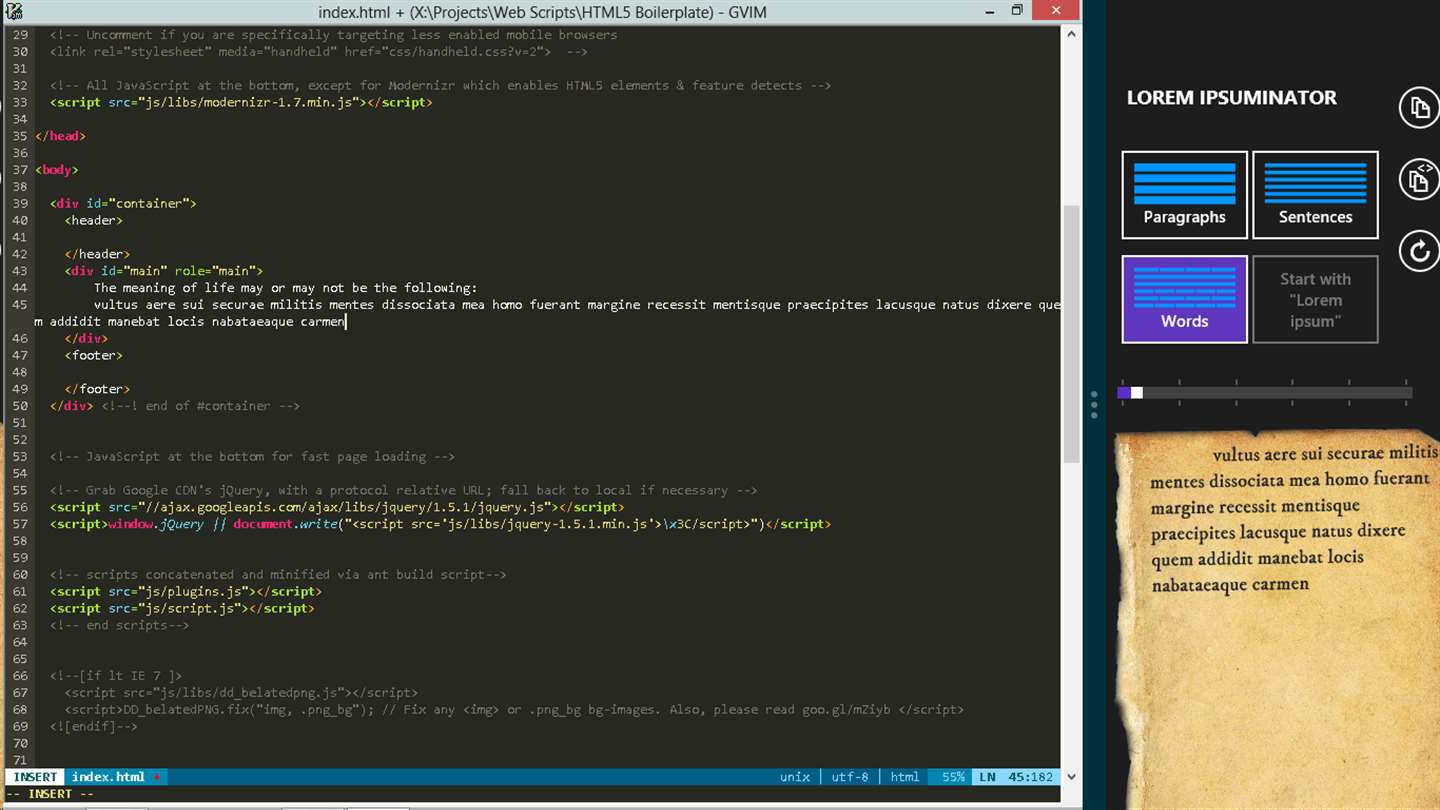Image resolution: width=1440 pixels, height=810 pixels.
Task: Click the generated text on the parchment
Action: [1293, 519]
